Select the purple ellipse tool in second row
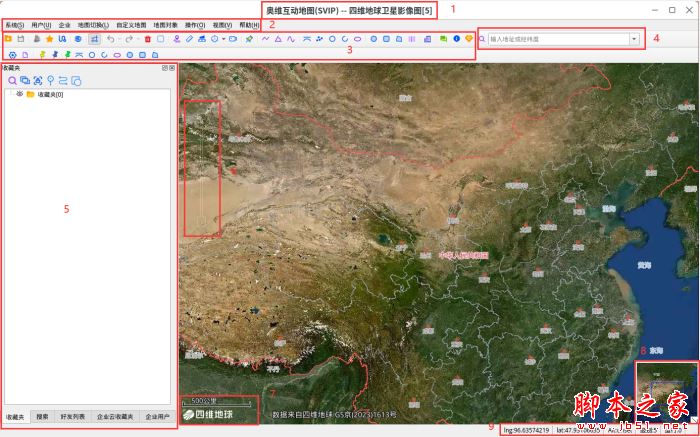This screenshot has height=437, width=700. pos(117,55)
